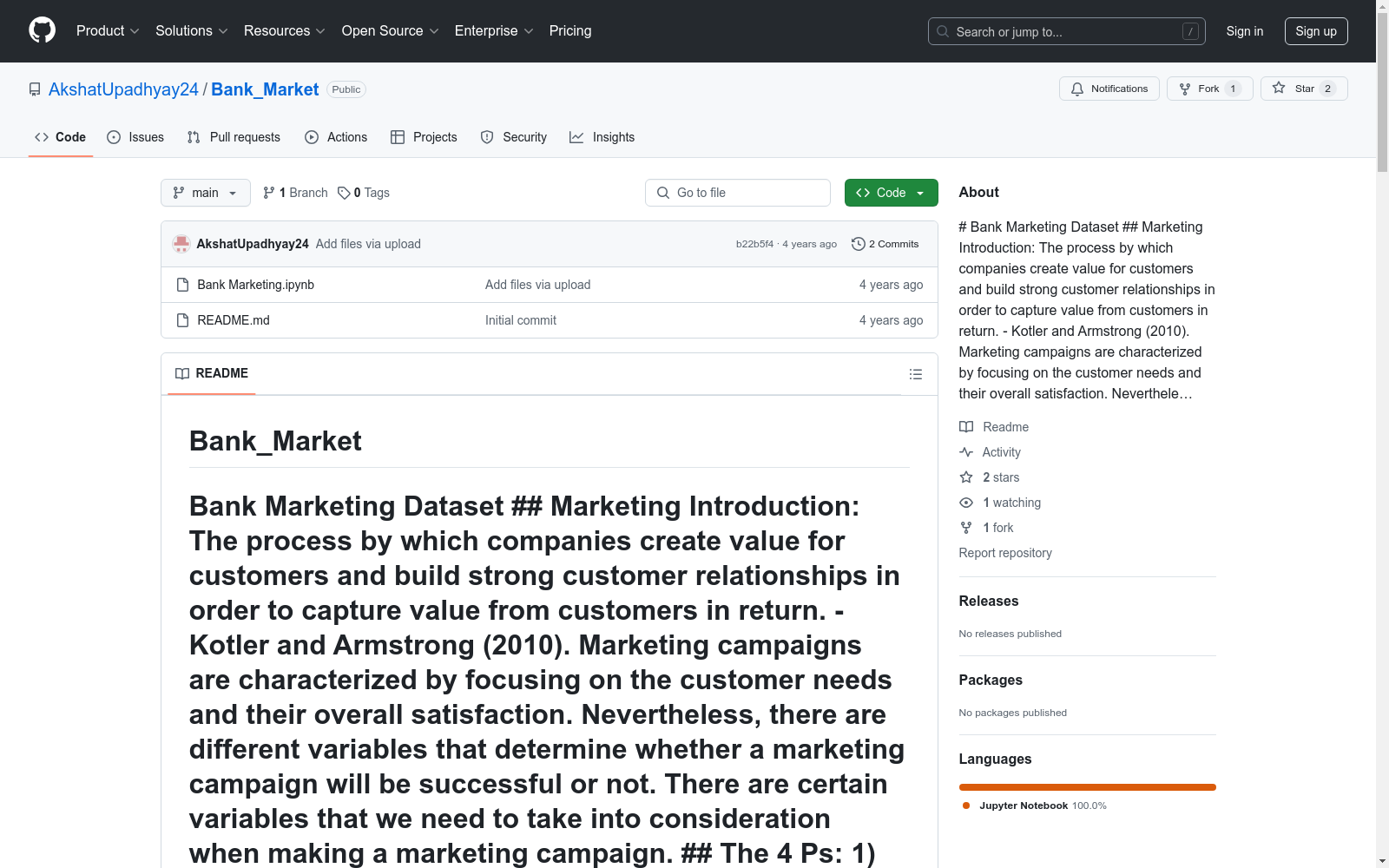Open the Bank Marketing.ipynb file
Viewport: 1389px width, 868px height.
click(256, 285)
